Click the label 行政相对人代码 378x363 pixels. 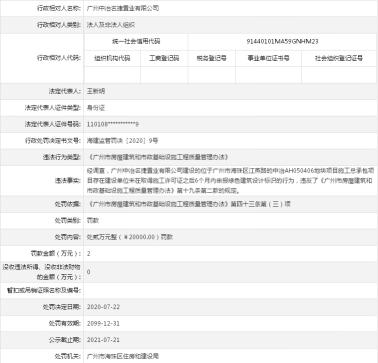tap(59, 58)
